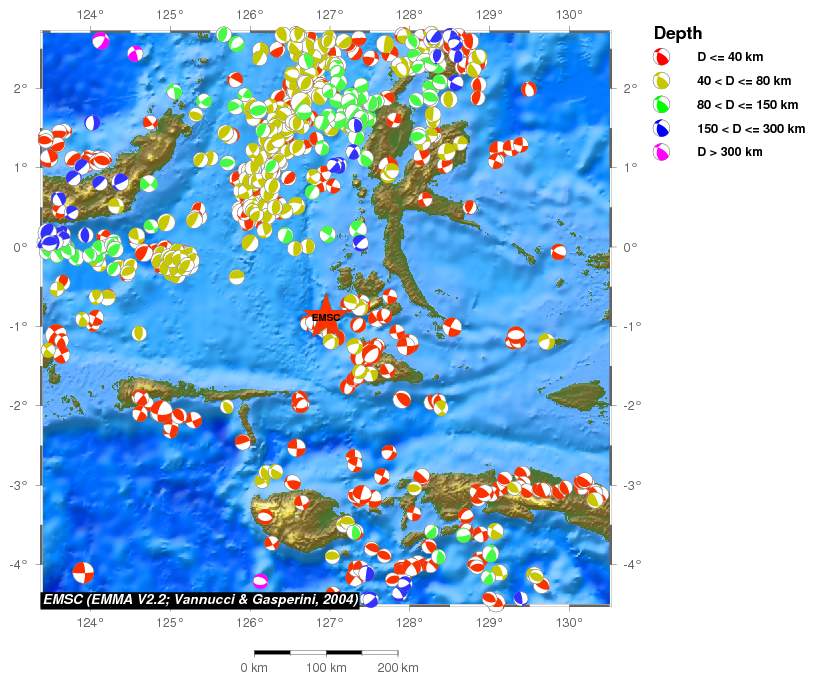Select the green beachball icon in the legend

660,105
